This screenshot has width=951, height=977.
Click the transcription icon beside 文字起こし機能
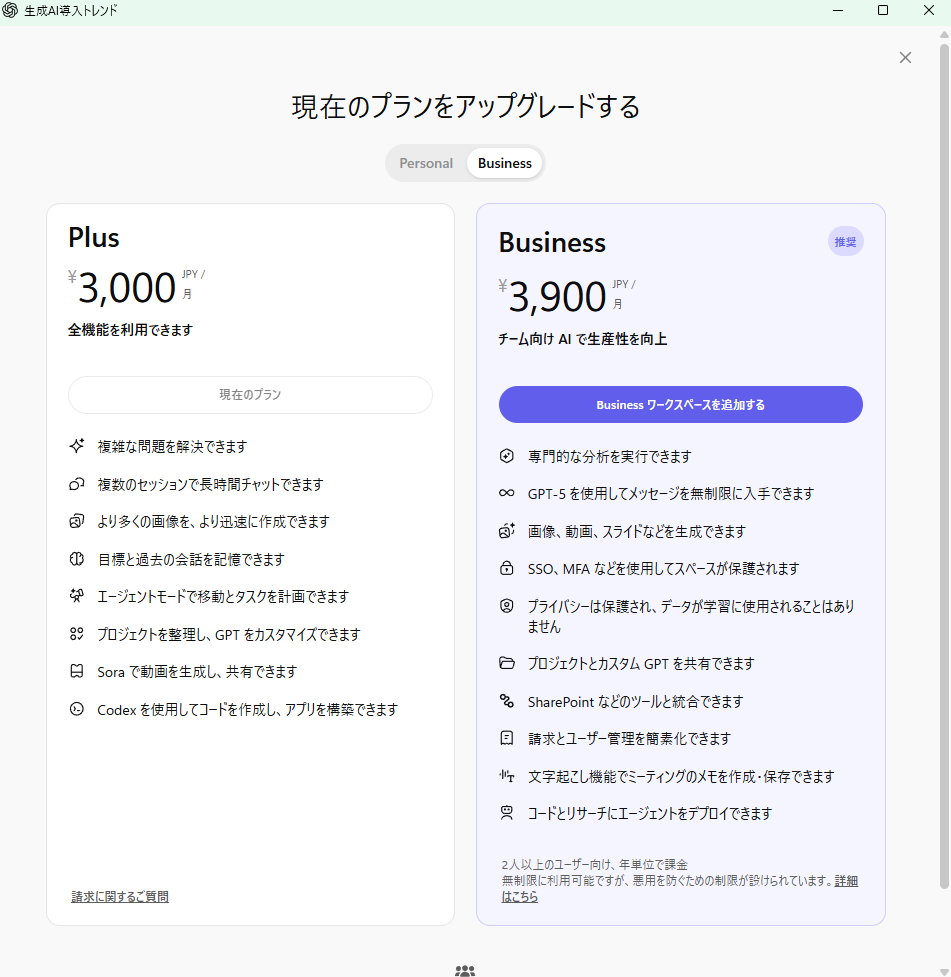507,776
